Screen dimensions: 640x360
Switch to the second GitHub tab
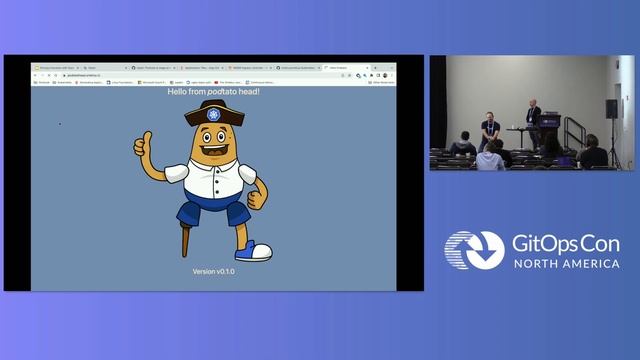(x=298, y=68)
